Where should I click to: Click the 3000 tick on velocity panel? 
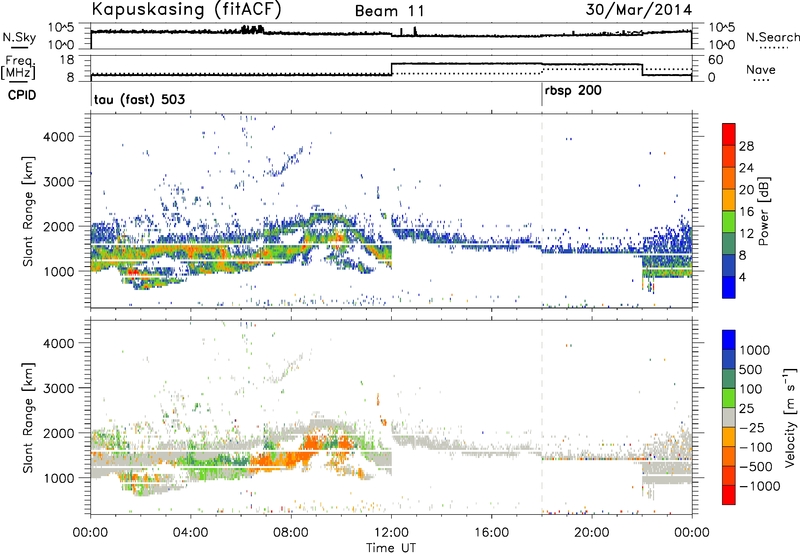coord(59,388)
